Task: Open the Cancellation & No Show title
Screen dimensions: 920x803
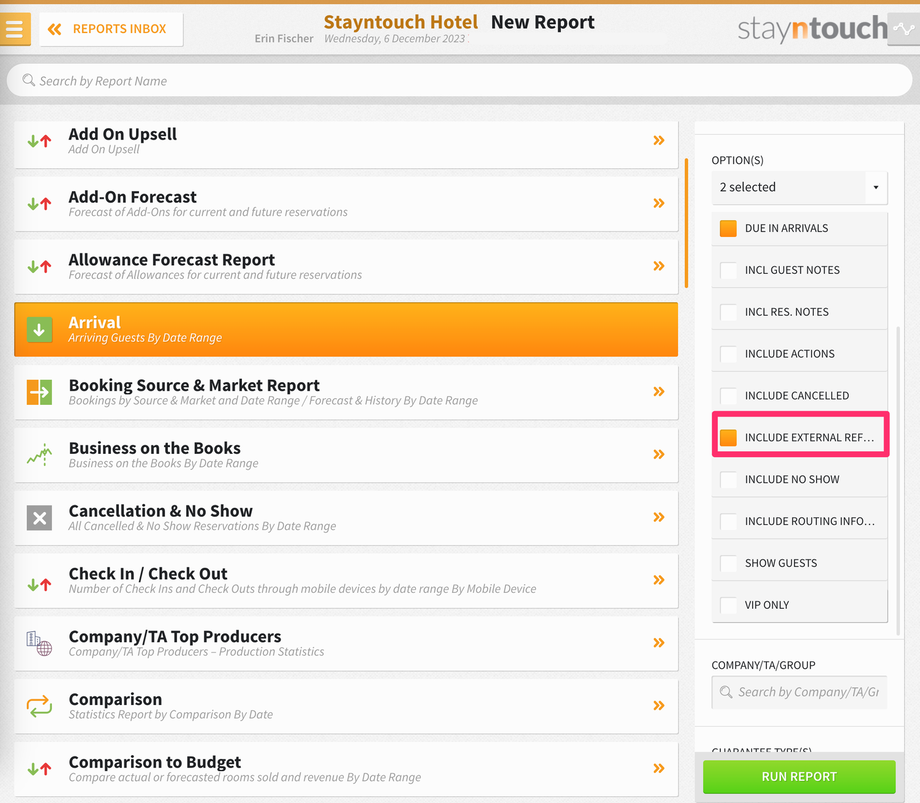Action: pyautogui.click(x=161, y=510)
